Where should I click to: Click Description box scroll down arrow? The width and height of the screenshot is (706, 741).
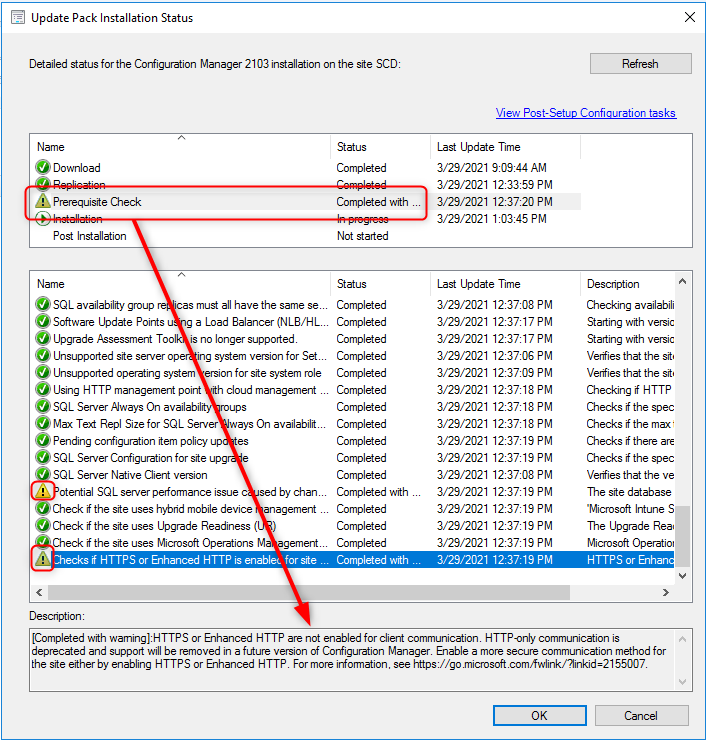[x=682, y=681]
